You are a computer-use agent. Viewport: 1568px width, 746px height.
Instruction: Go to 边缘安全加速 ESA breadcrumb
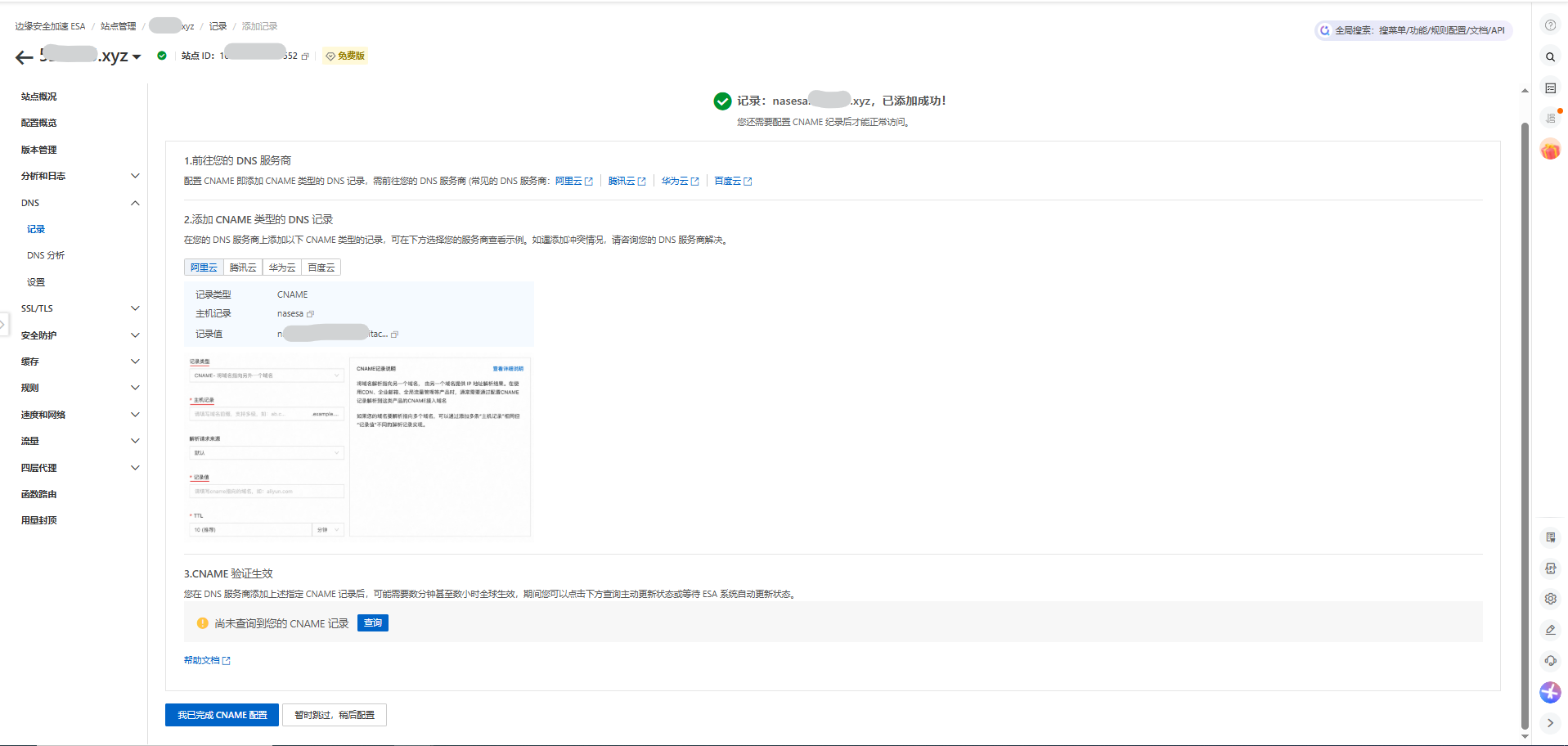click(50, 26)
